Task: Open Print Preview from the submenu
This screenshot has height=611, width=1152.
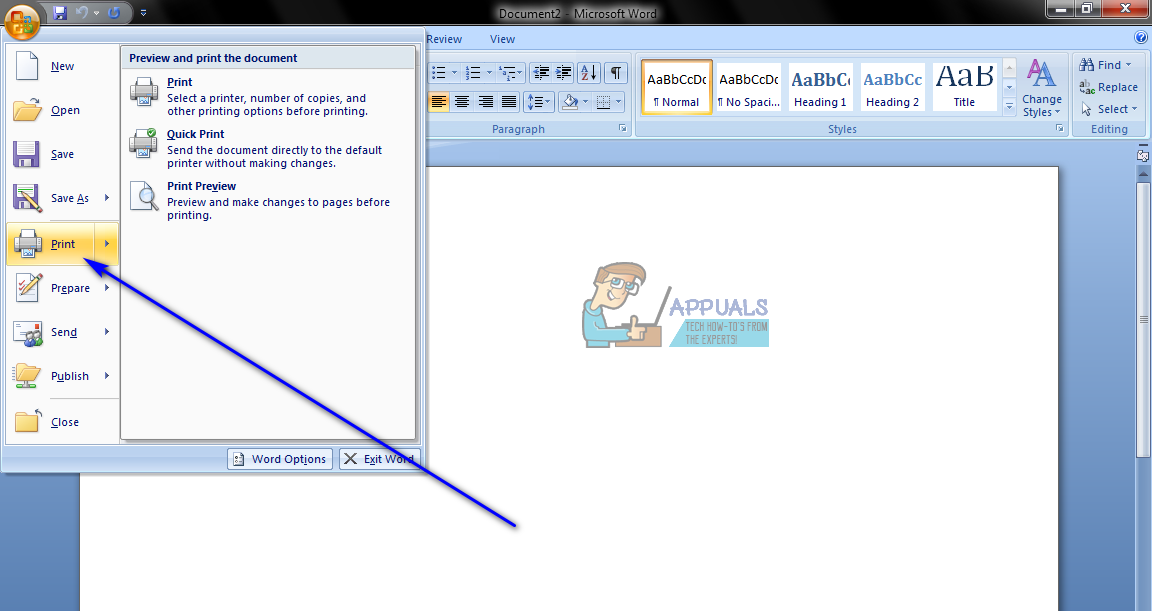Action: [x=268, y=200]
